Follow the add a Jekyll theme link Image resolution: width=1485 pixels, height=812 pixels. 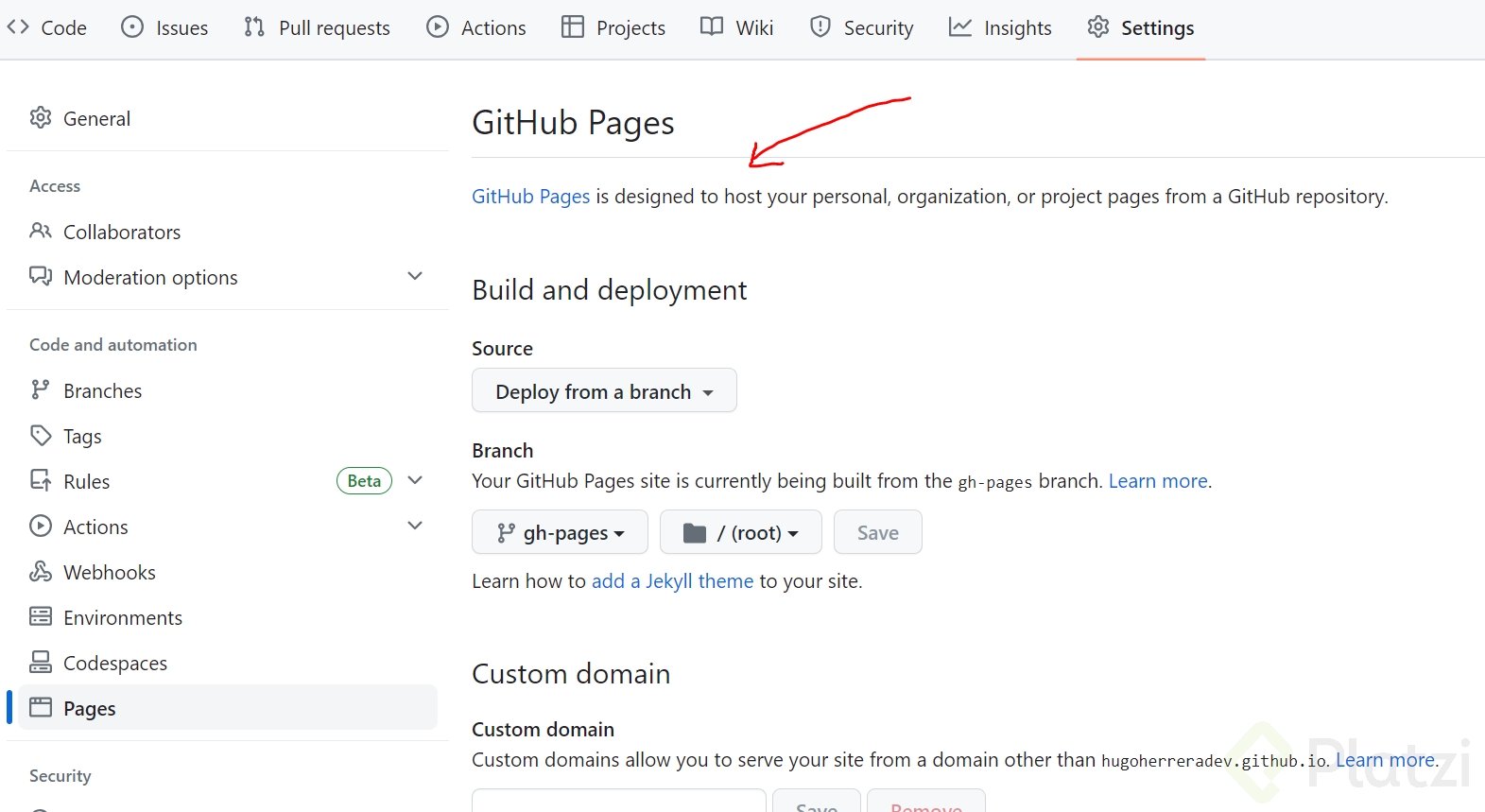click(672, 581)
